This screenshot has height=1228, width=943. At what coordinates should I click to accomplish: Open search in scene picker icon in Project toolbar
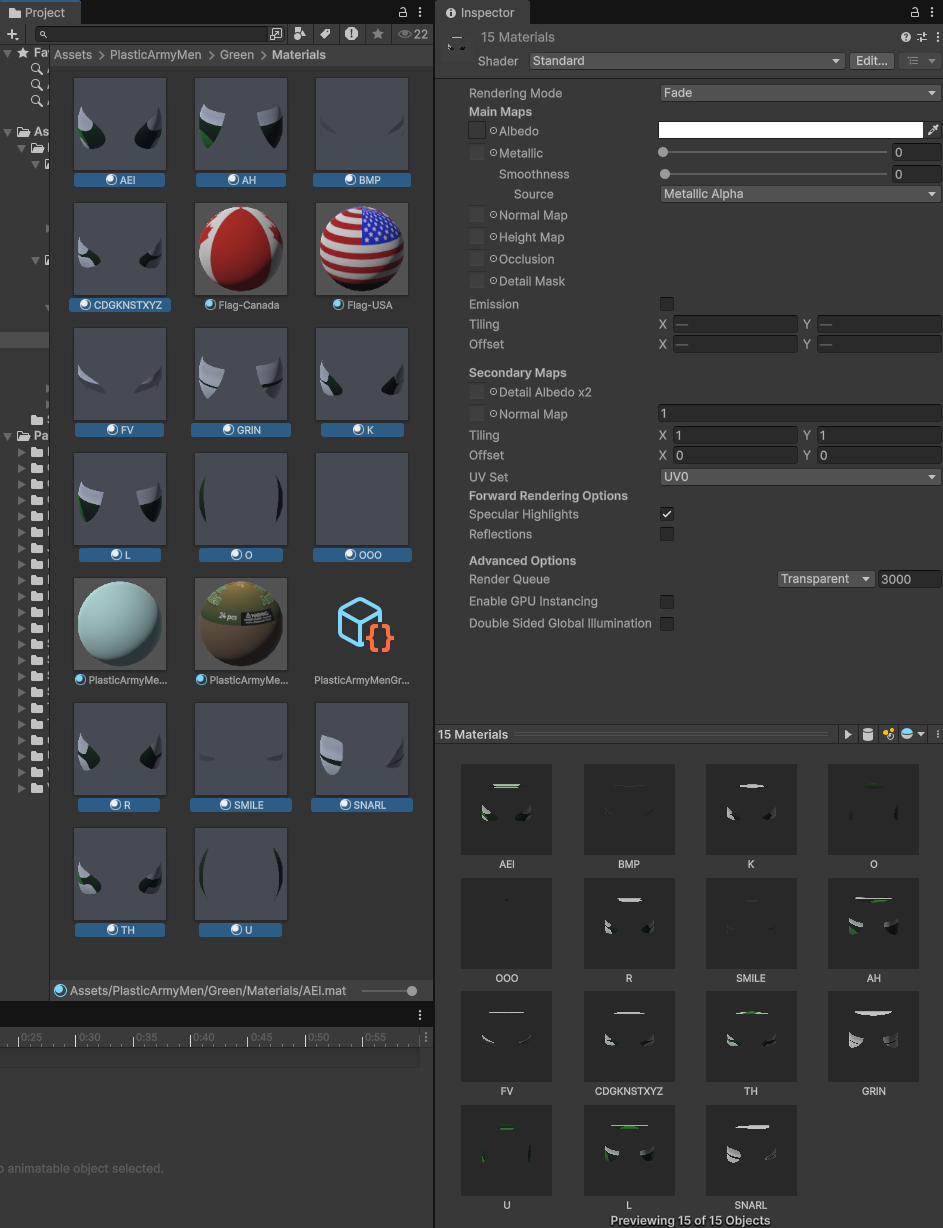[x=276, y=34]
